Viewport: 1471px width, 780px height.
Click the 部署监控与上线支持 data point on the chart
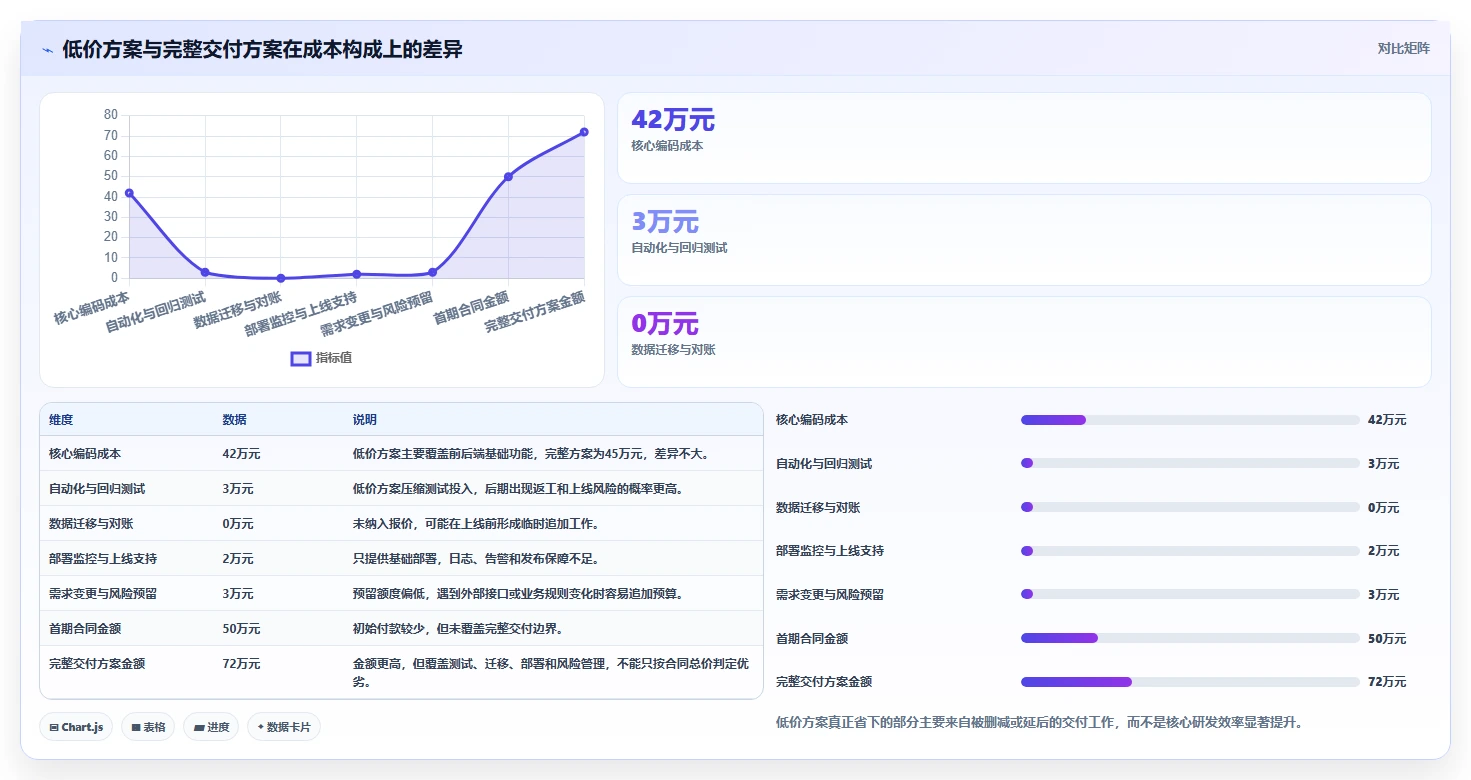(357, 274)
